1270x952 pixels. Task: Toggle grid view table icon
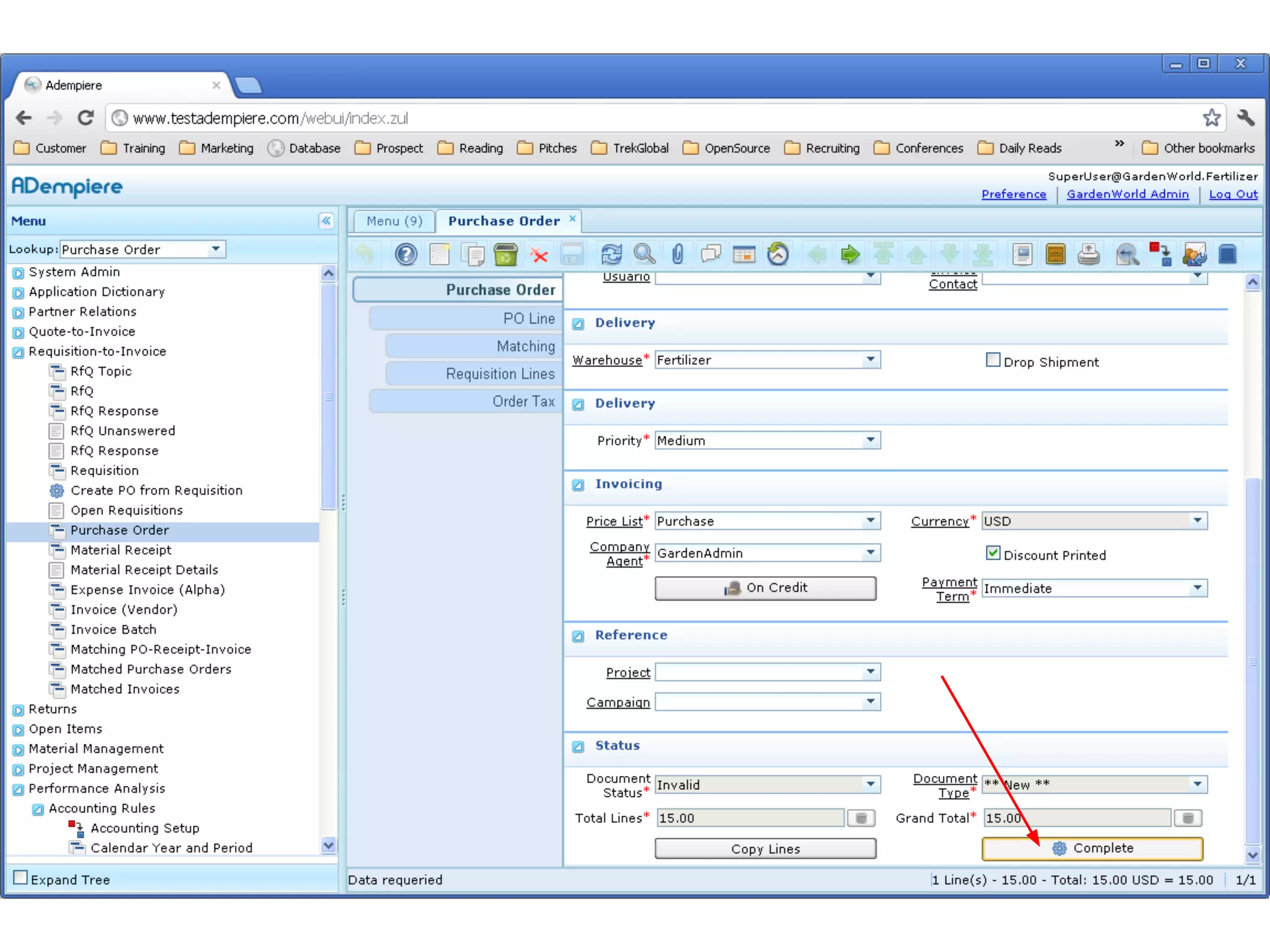744,254
